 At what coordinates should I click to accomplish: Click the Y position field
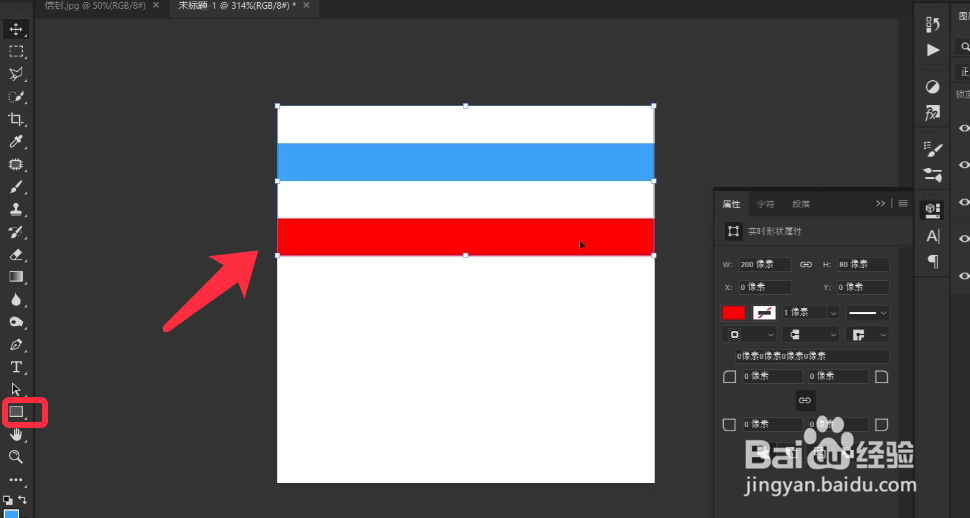[x=863, y=287]
